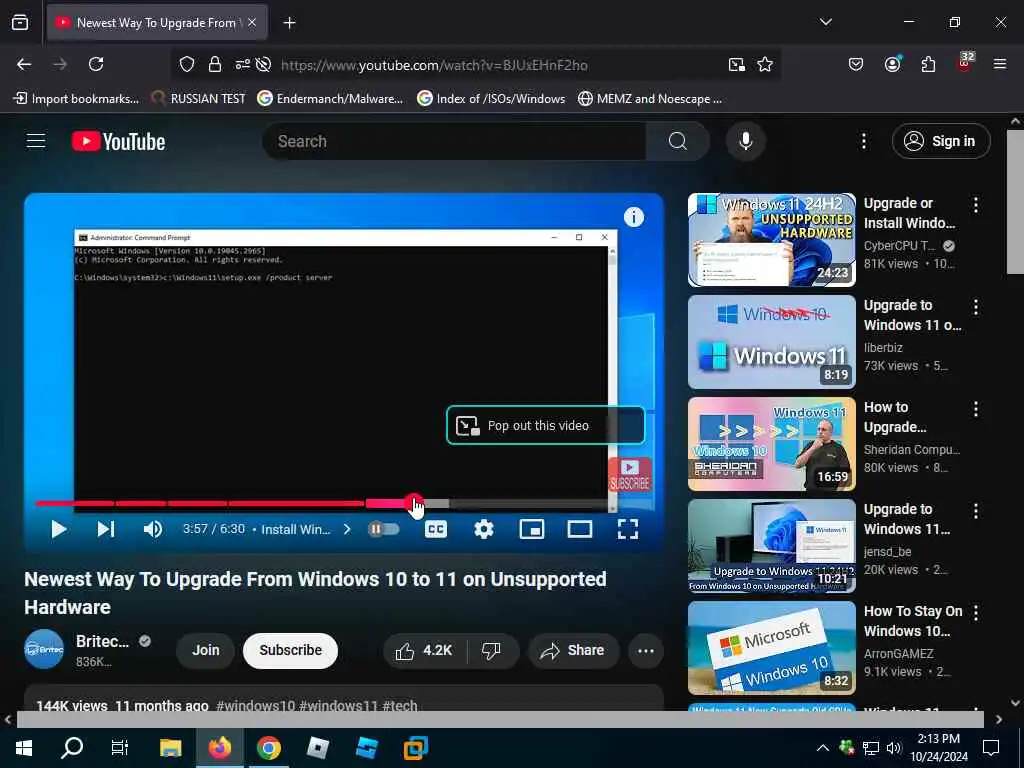Play the video
This screenshot has height=768, width=1024.
(58, 529)
